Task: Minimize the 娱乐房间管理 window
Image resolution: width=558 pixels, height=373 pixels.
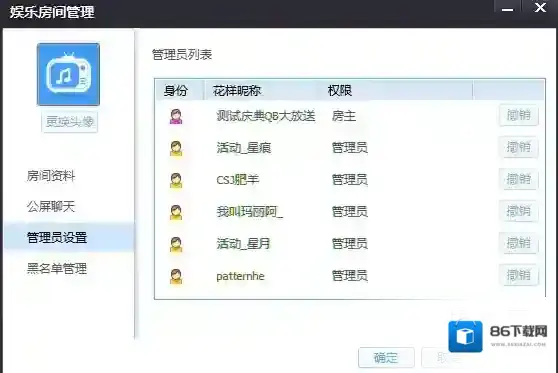Action: click(x=507, y=8)
